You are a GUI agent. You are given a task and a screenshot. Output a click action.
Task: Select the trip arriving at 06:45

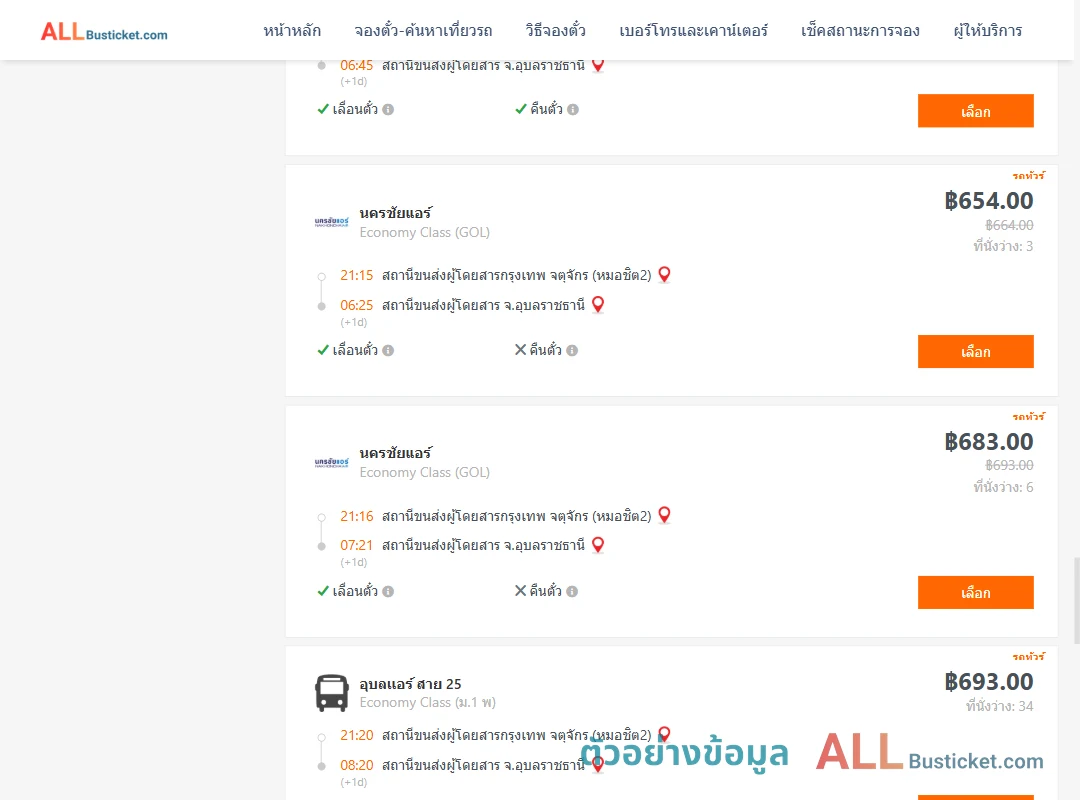(x=975, y=111)
